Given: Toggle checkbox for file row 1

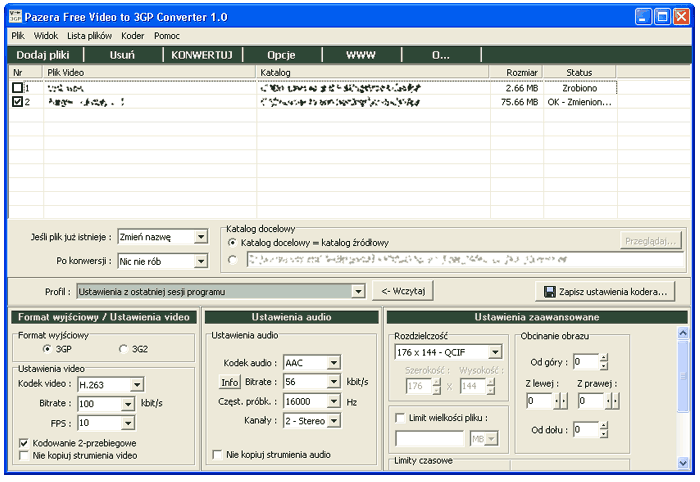Looking at the screenshot, I should pos(17,88).
